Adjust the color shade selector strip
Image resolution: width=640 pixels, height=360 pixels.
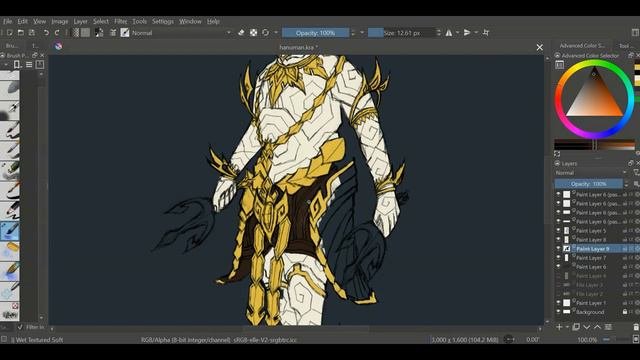tap(594, 144)
